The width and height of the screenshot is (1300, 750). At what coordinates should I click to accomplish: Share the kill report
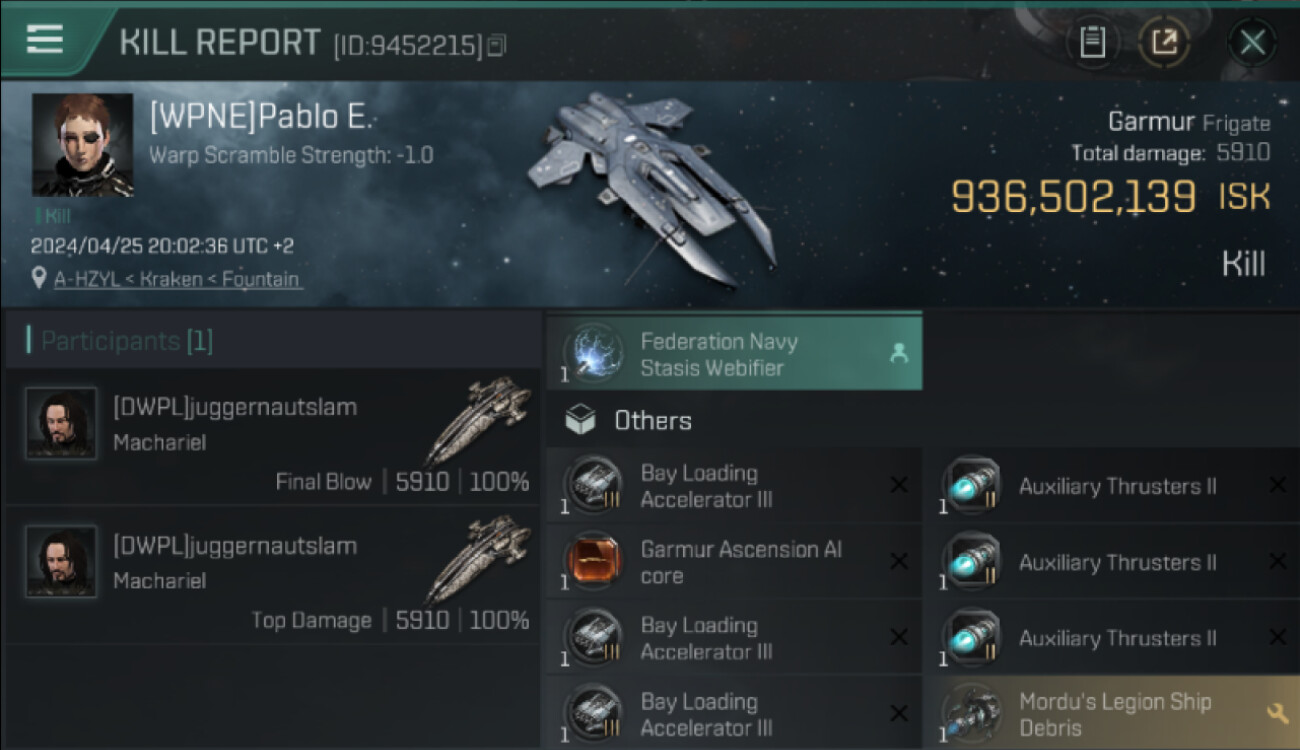1164,42
